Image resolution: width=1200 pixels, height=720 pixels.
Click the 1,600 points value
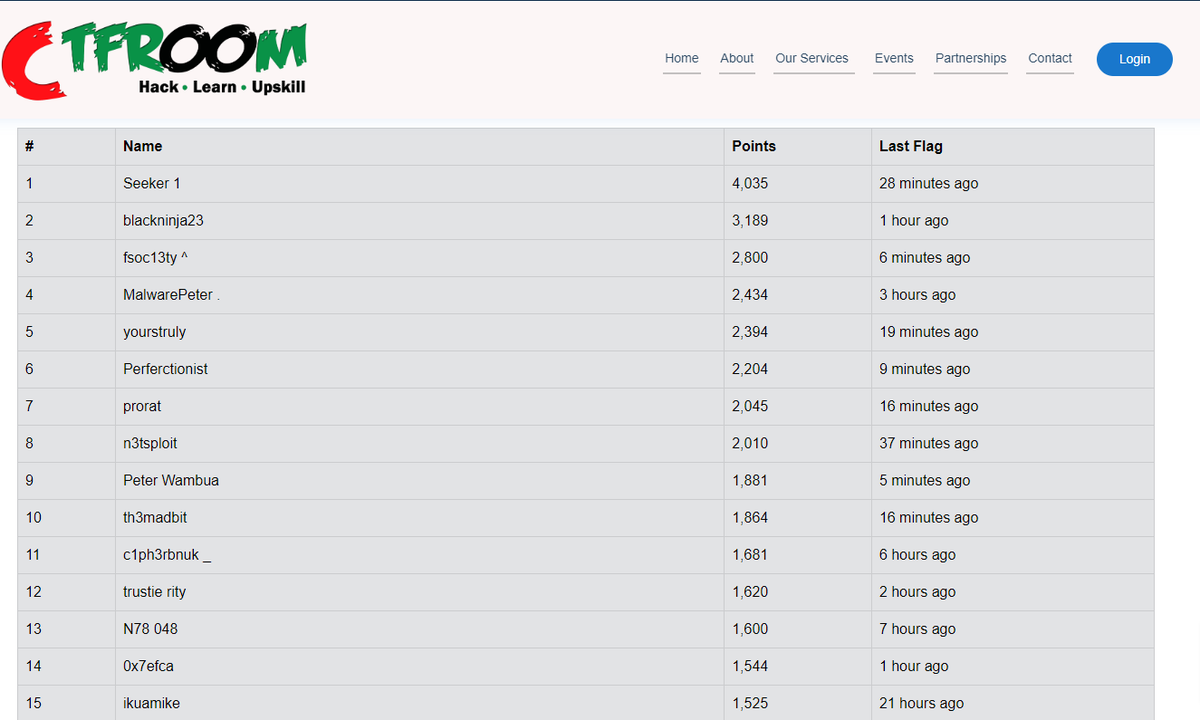coord(750,629)
